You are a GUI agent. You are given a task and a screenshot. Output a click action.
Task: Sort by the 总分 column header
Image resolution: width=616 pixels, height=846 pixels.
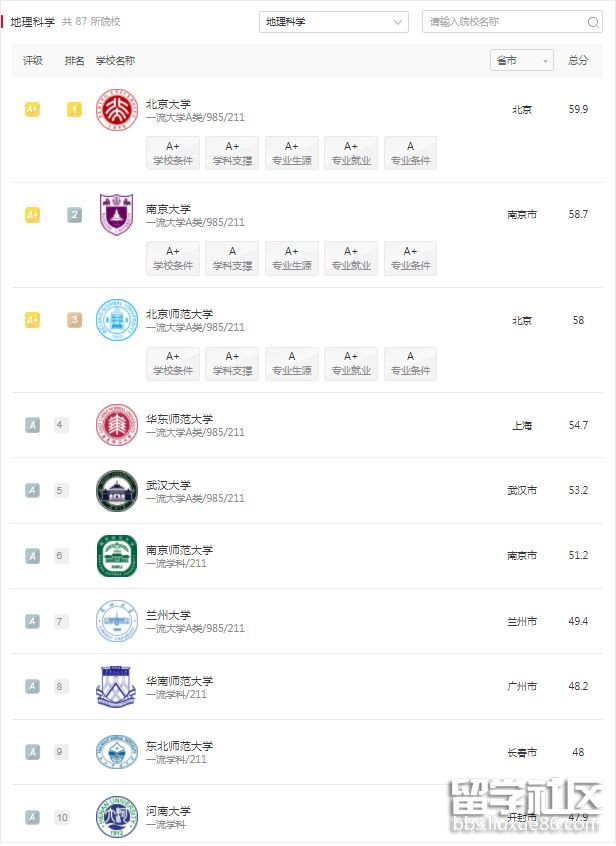point(578,61)
